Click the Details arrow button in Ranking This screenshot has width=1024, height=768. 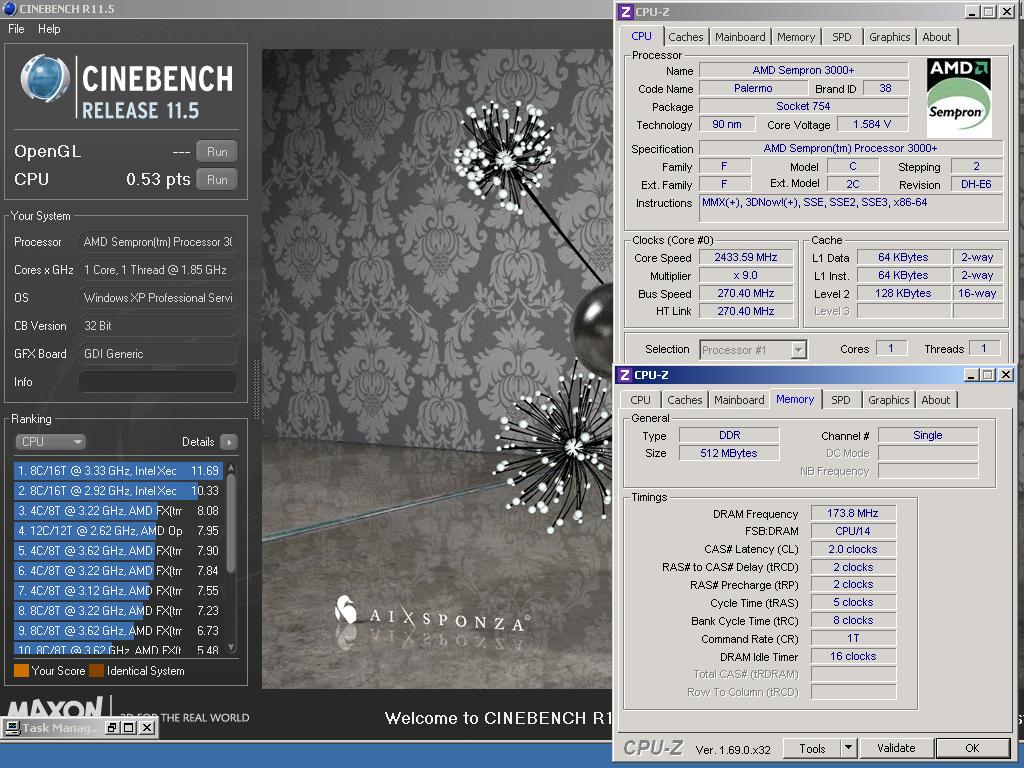tap(229, 442)
